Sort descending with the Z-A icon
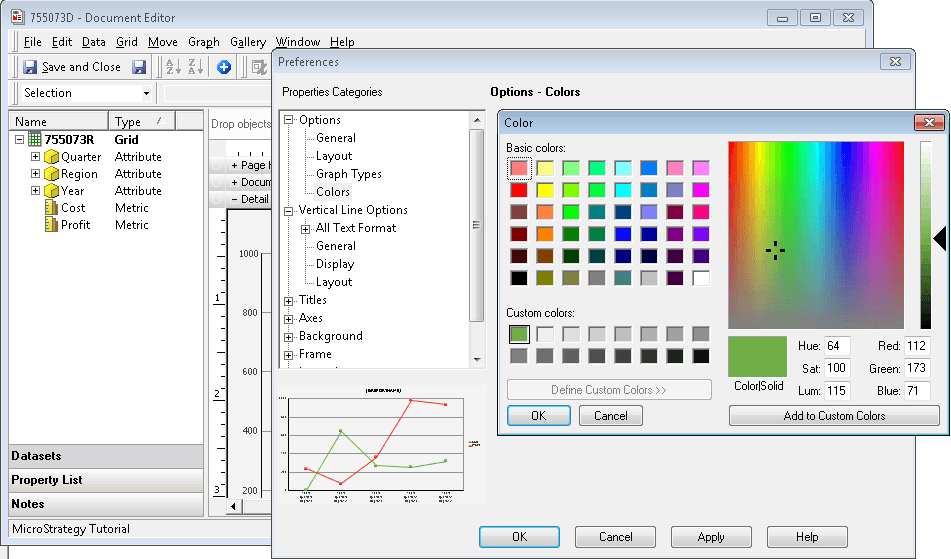 click(195, 67)
